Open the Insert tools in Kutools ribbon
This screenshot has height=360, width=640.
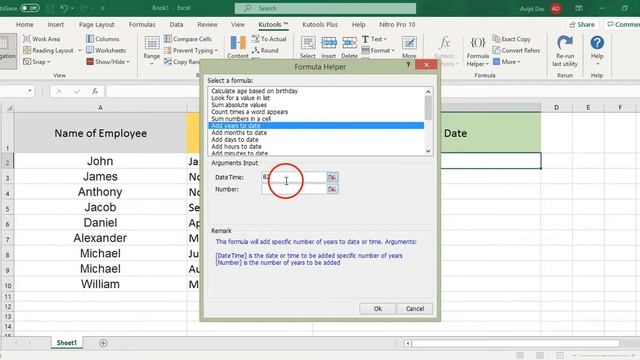pos(329,47)
